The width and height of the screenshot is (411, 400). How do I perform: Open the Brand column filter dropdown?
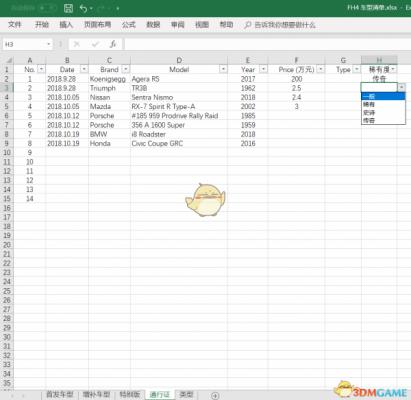(126, 69)
